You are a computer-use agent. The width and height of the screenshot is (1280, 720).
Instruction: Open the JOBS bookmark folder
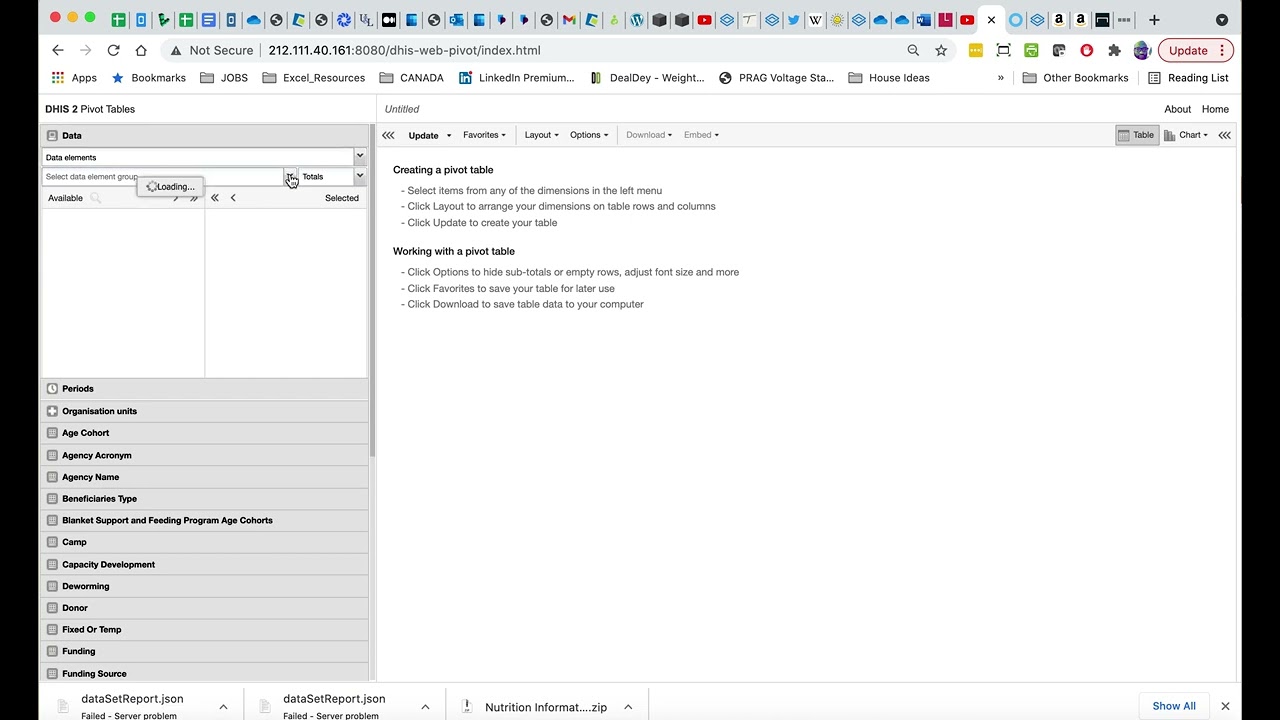tap(224, 78)
